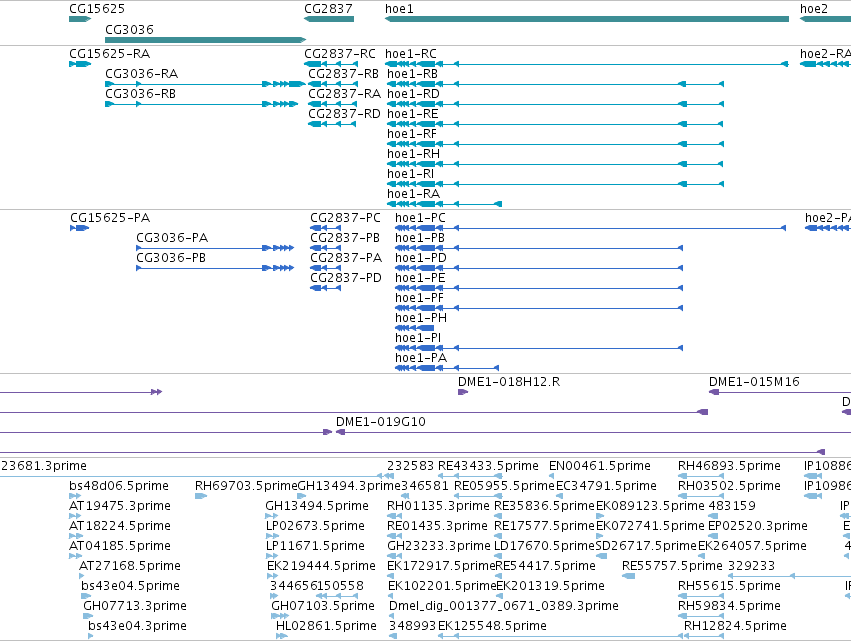Select the RE43433.5prime EST label

(x=488, y=466)
